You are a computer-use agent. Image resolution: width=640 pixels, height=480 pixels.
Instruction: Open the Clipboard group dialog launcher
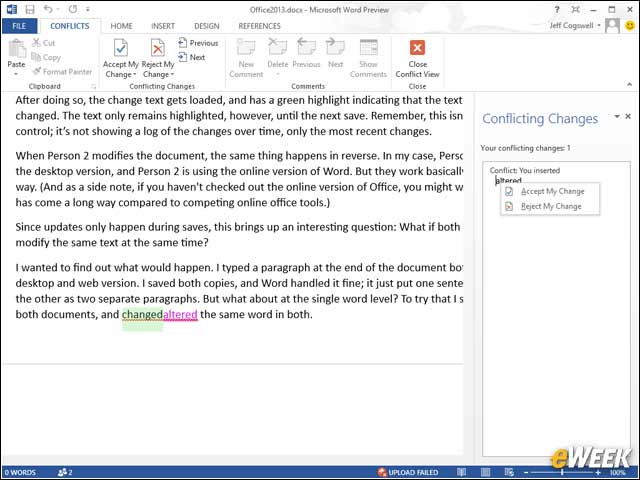point(93,86)
